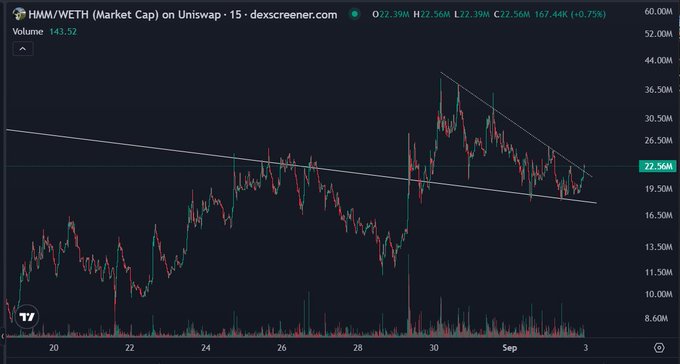This screenshot has height=364, width=680.
Task: Click the change value 167.44K (+0.75%)
Action: click(570, 15)
